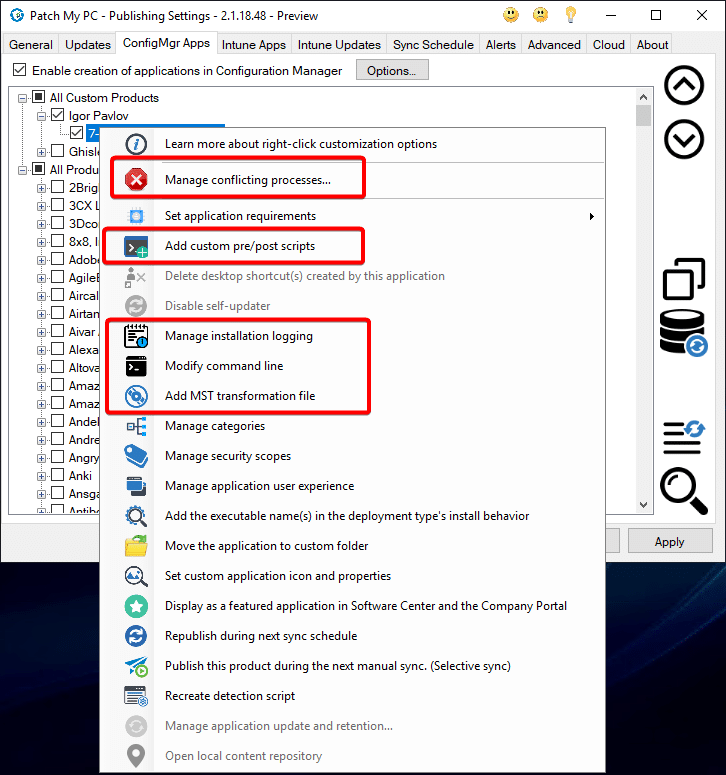Image resolution: width=726 pixels, height=775 pixels.
Task: Click the copy windows icon on right
Action: pos(684,279)
